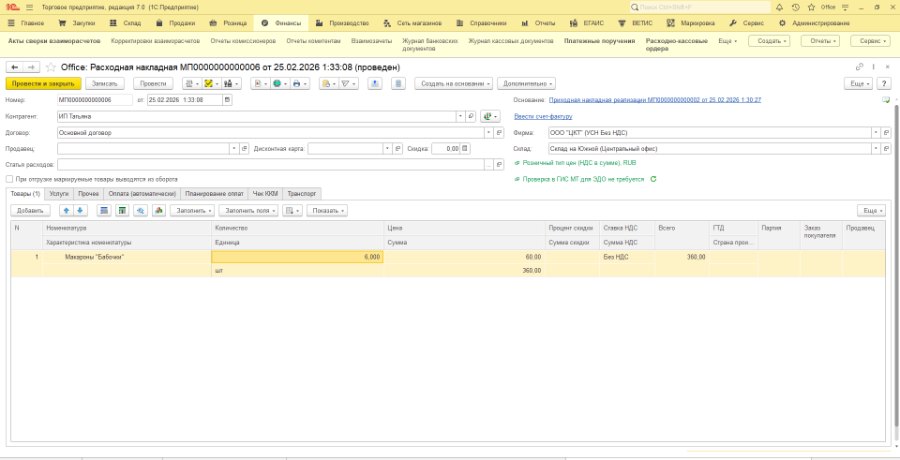Click the calculator icon next to Скидка field
Image resolution: width=900 pixels, height=460 pixels.
pyautogui.click(x=465, y=149)
